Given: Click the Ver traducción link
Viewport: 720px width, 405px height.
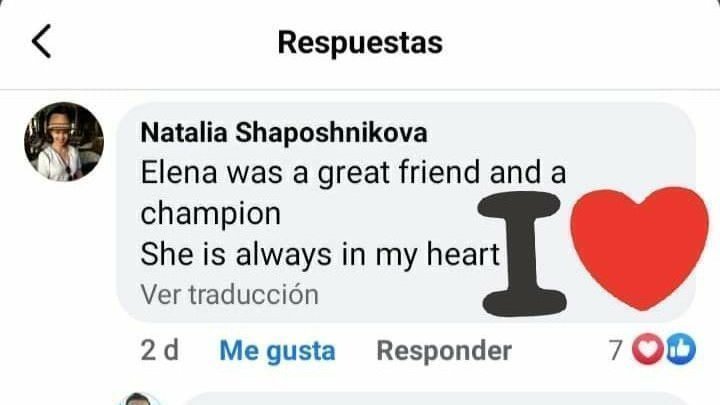Looking at the screenshot, I should [229, 294].
